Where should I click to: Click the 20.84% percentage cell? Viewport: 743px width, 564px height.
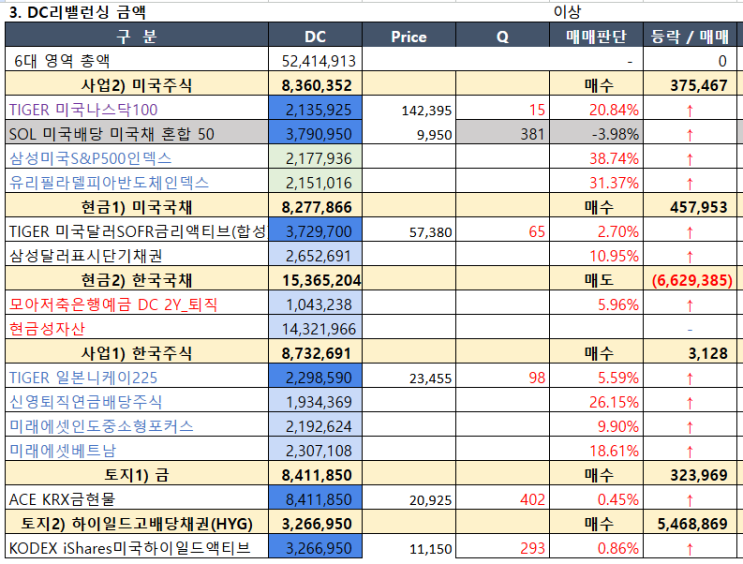pos(596,109)
